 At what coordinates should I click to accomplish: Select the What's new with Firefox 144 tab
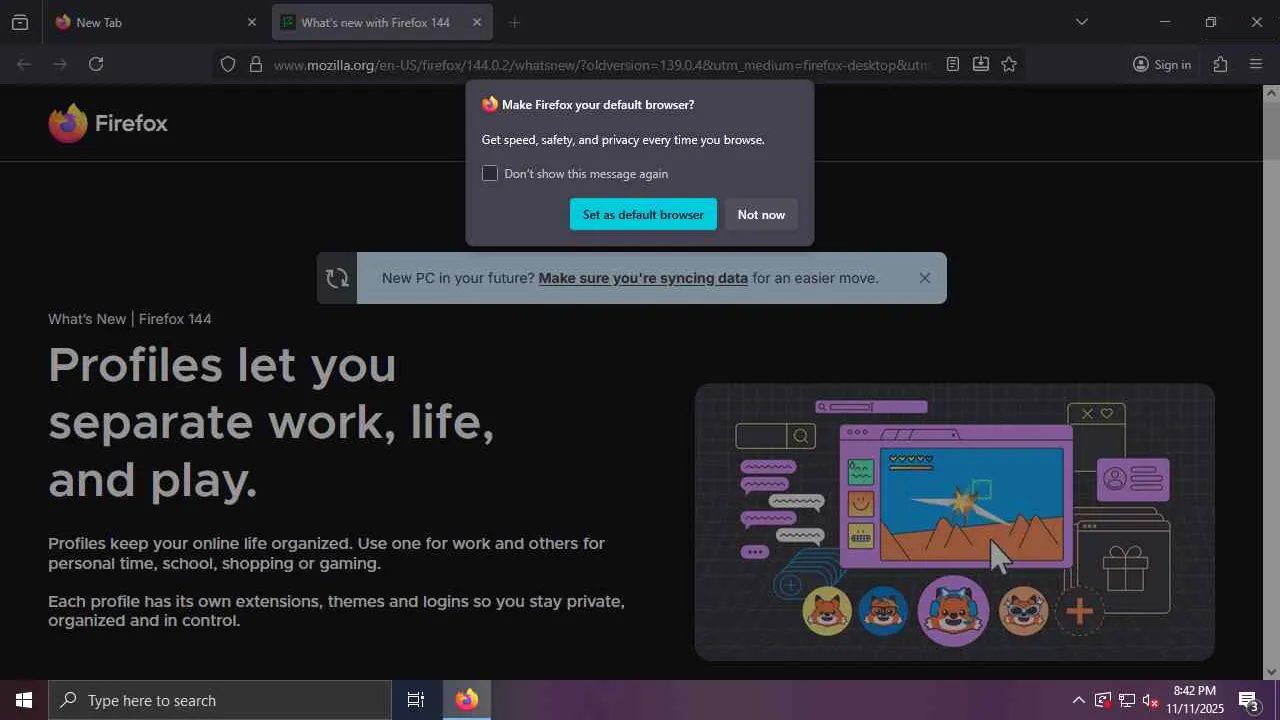tap(381, 22)
